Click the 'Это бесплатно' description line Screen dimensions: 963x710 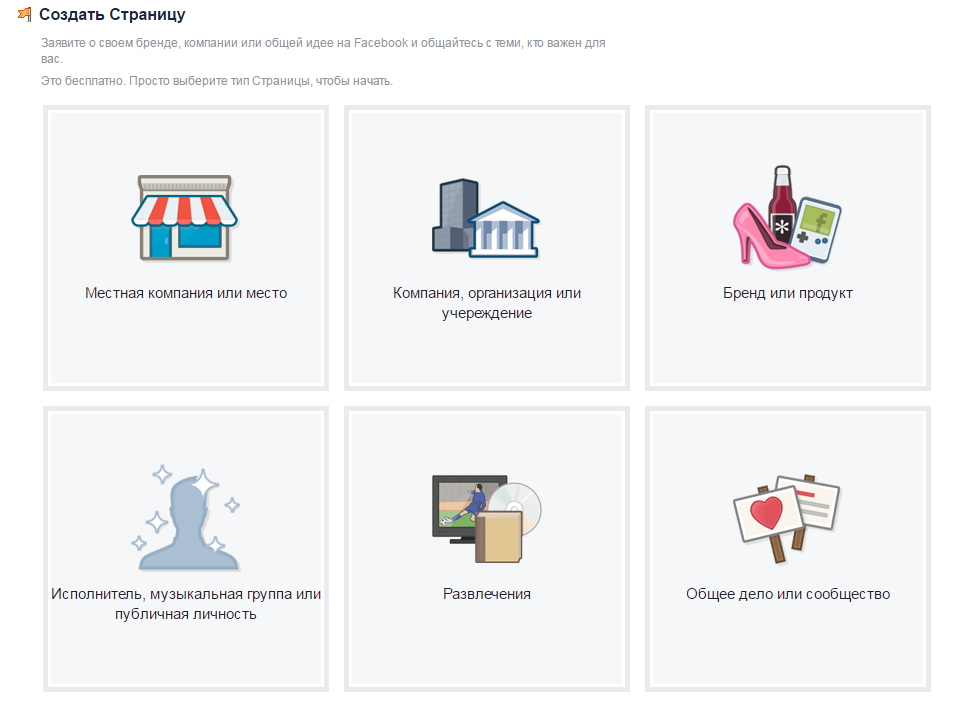coord(217,80)
